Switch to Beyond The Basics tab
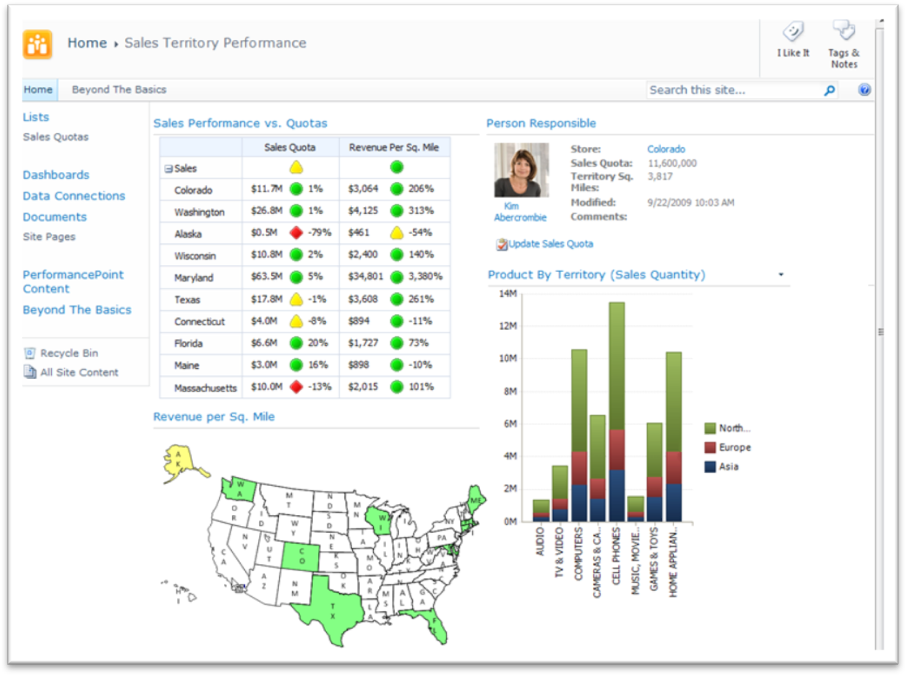The width and height of the screenshot is (907, 676). pyautogui.click(x=119, y=90)
